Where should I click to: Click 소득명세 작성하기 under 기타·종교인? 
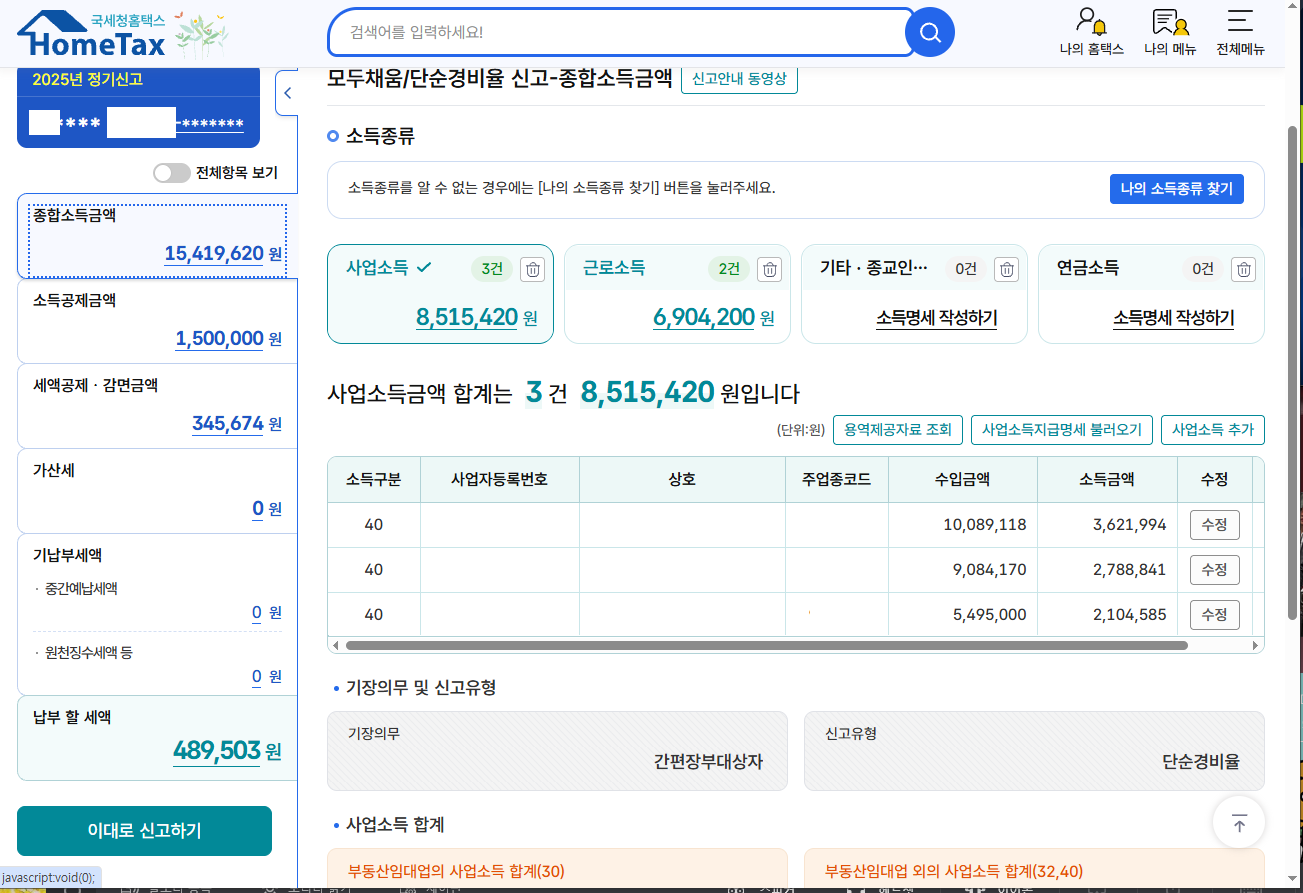936,318
